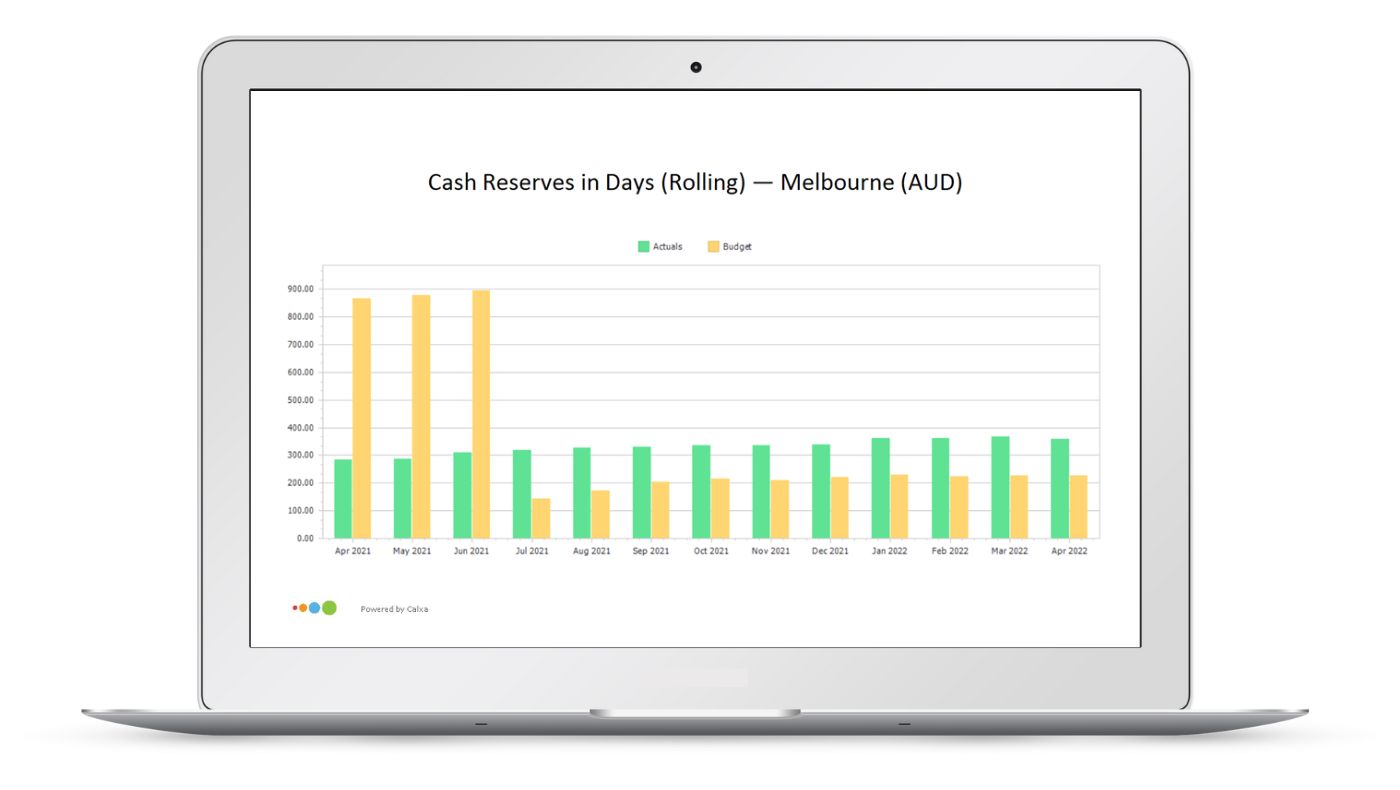Select the chart title text
This screenshot has height=790, width=1400.
point(696,182)
